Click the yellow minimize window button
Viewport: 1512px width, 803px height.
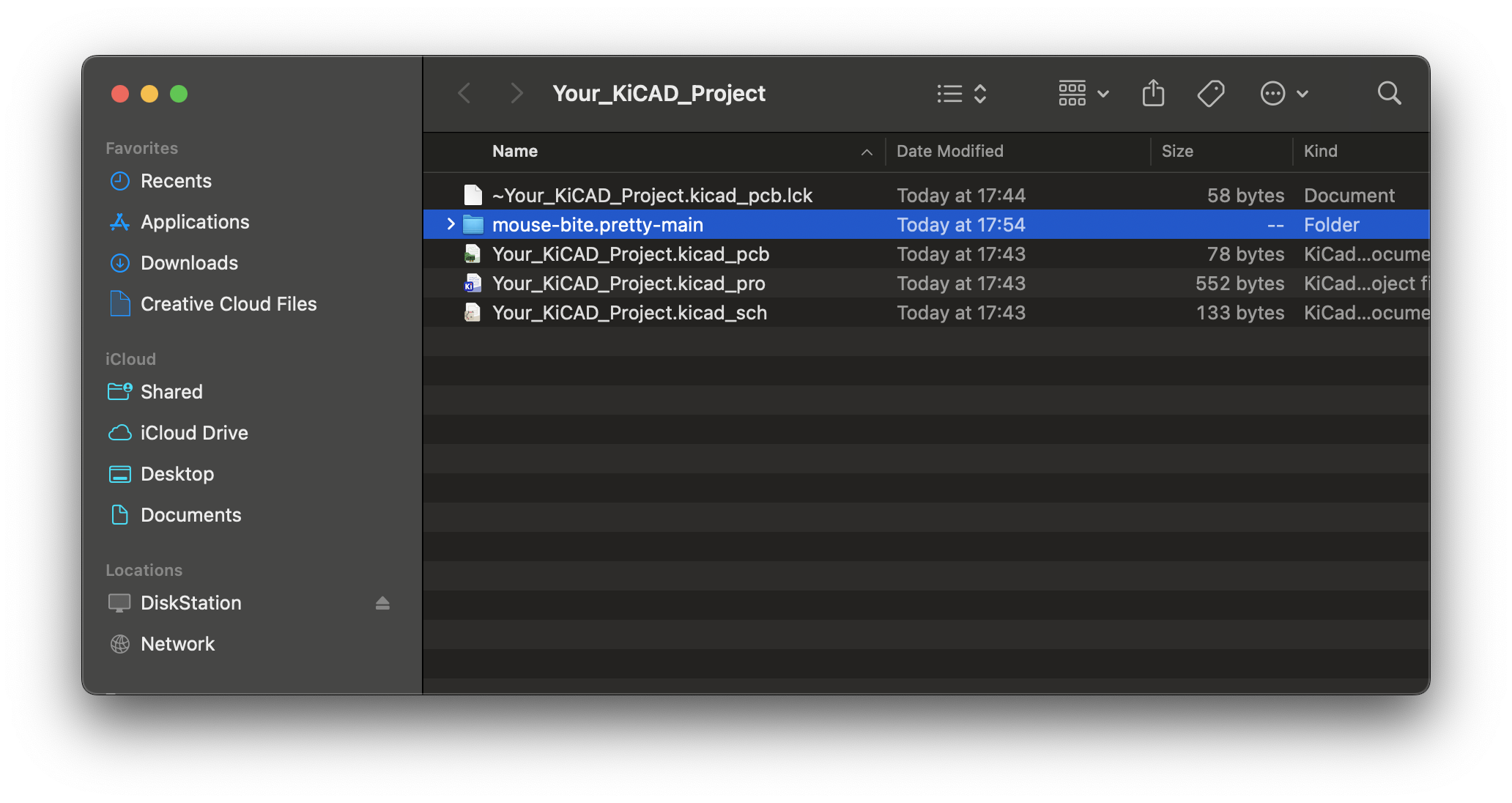149,94
